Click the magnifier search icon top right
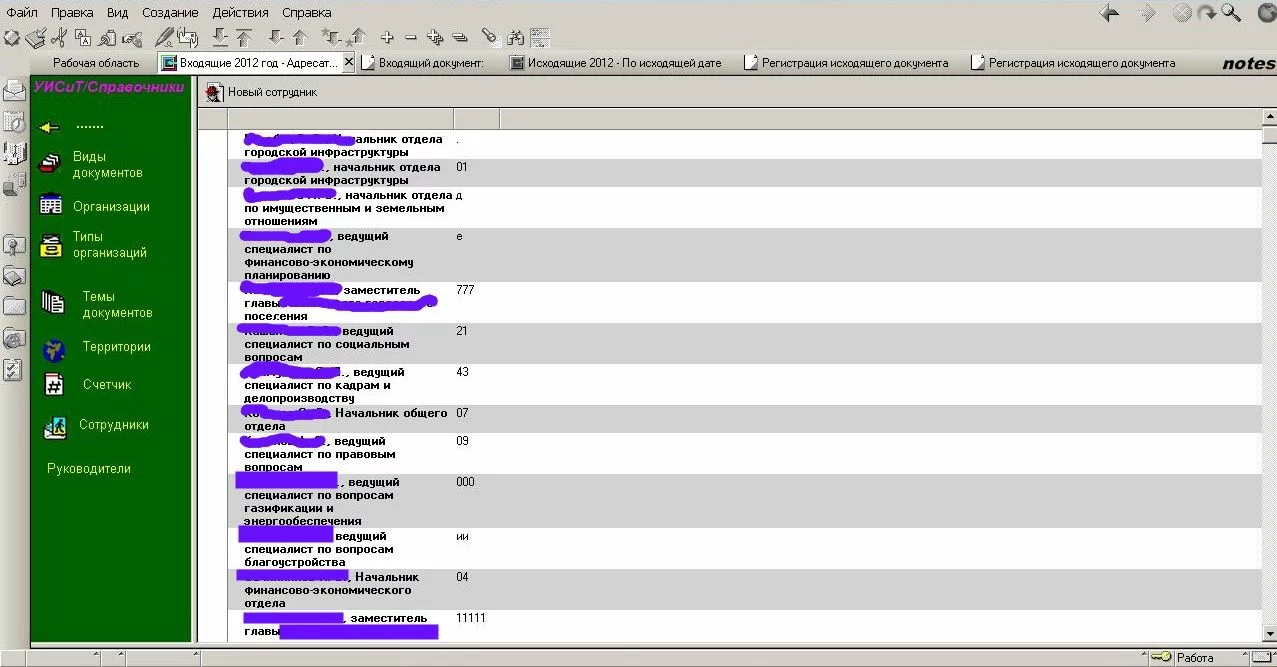The width and height of the screenshot is (1277, 667). click(1230, 13)
